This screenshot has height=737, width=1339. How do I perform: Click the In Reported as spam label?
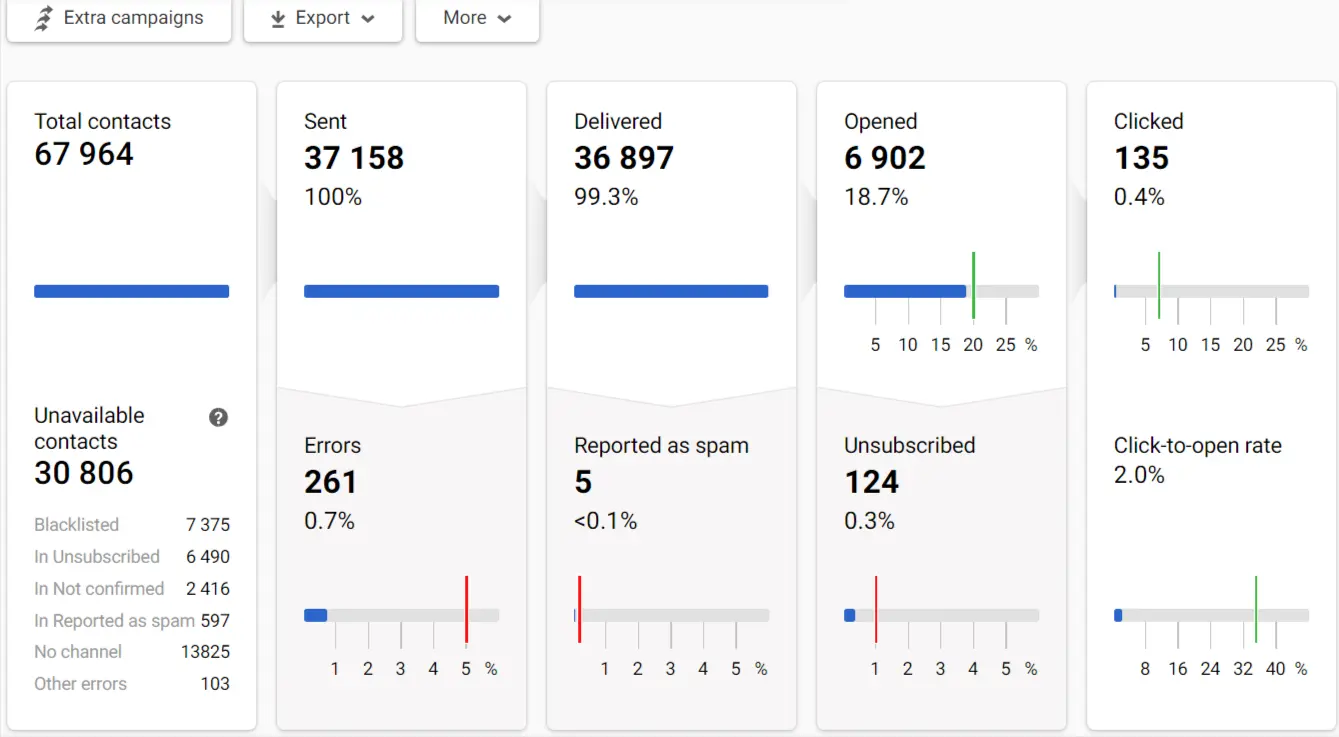coord(114,620)
